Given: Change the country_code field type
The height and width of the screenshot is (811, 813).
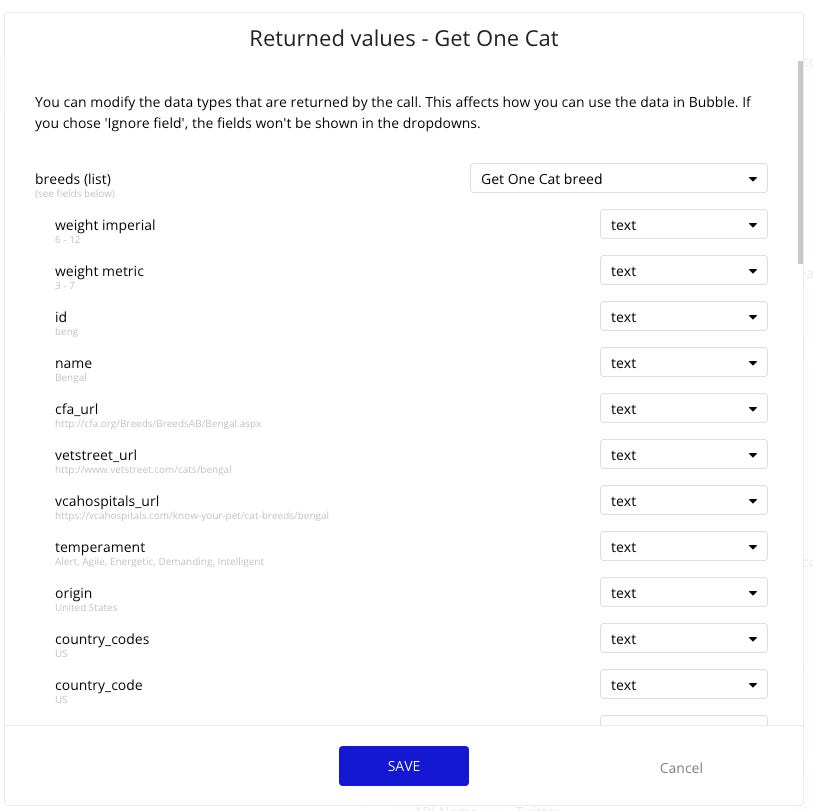Looking at the screenshot, I should 683,684.
